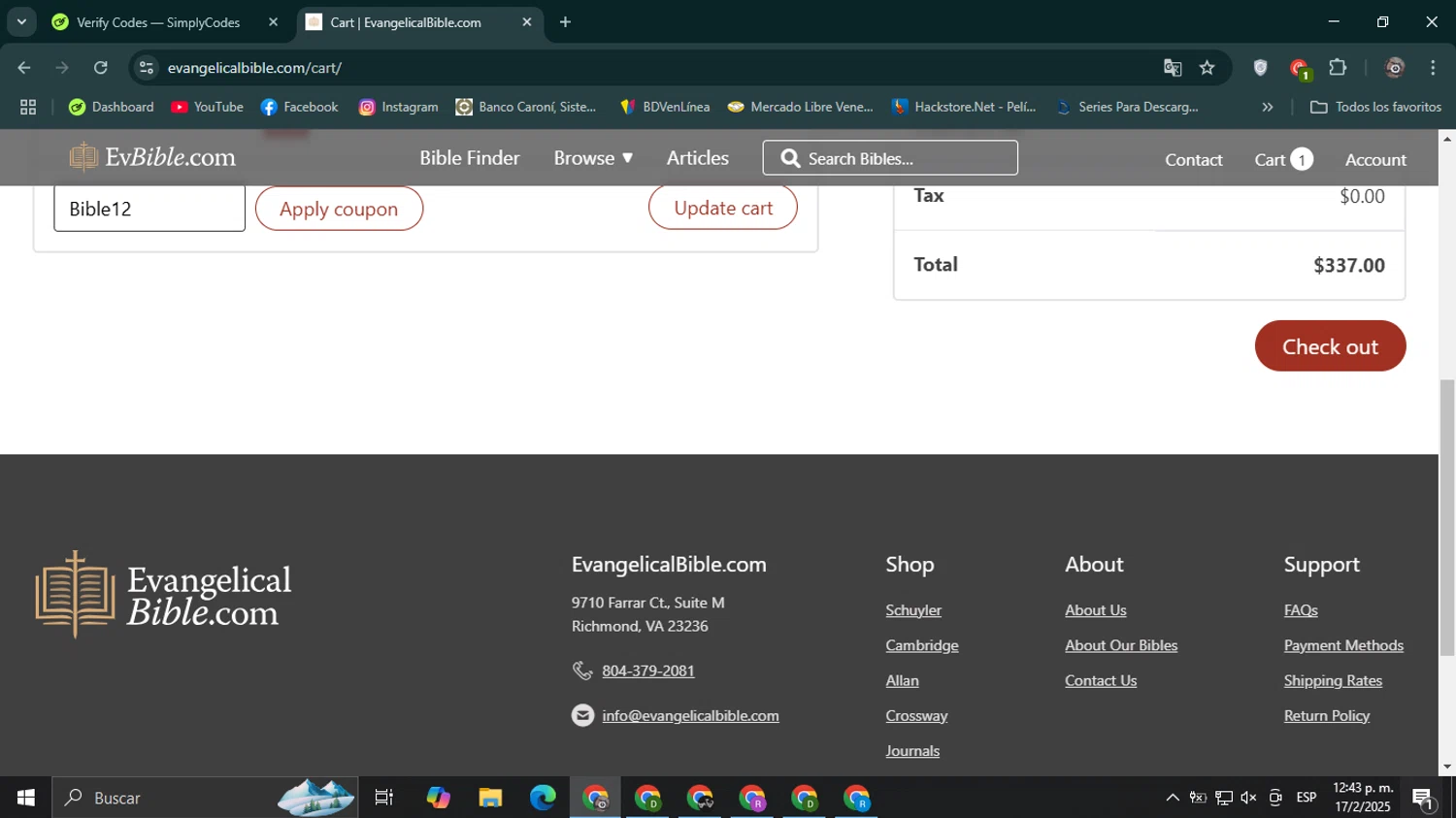Open Return Policy link
Image resolution: width=1456 pixels, height=818 pixels.
1327,715
